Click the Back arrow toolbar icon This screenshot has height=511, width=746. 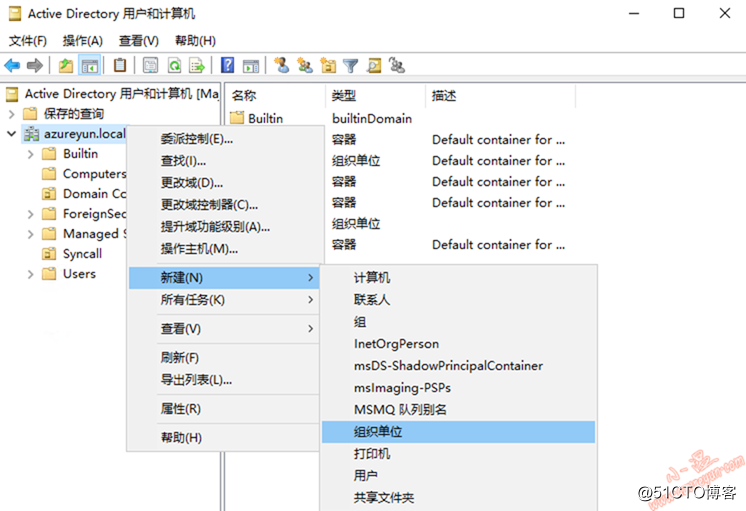12,65
